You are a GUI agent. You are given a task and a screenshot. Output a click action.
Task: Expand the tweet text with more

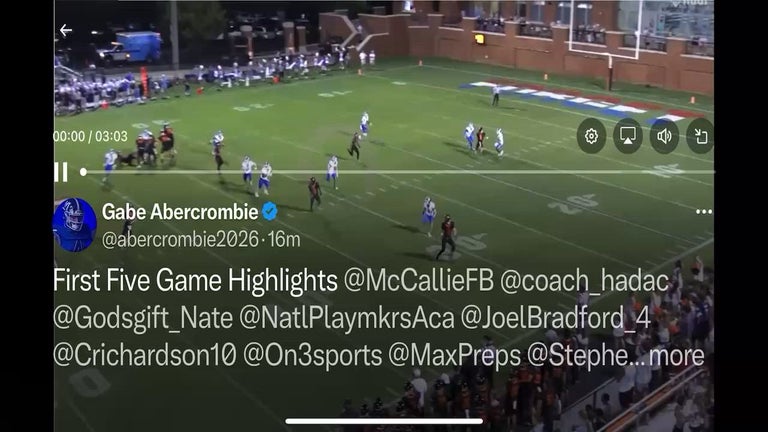pyautogui.click(x=677, y=356)
